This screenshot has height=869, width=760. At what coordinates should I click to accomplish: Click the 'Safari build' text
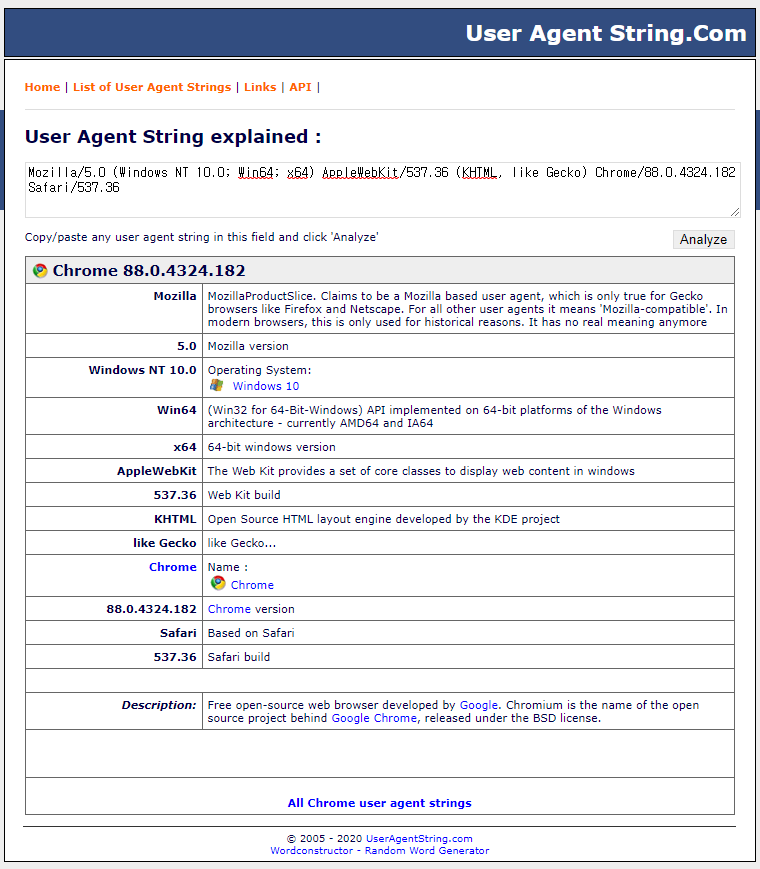point(239,657)
